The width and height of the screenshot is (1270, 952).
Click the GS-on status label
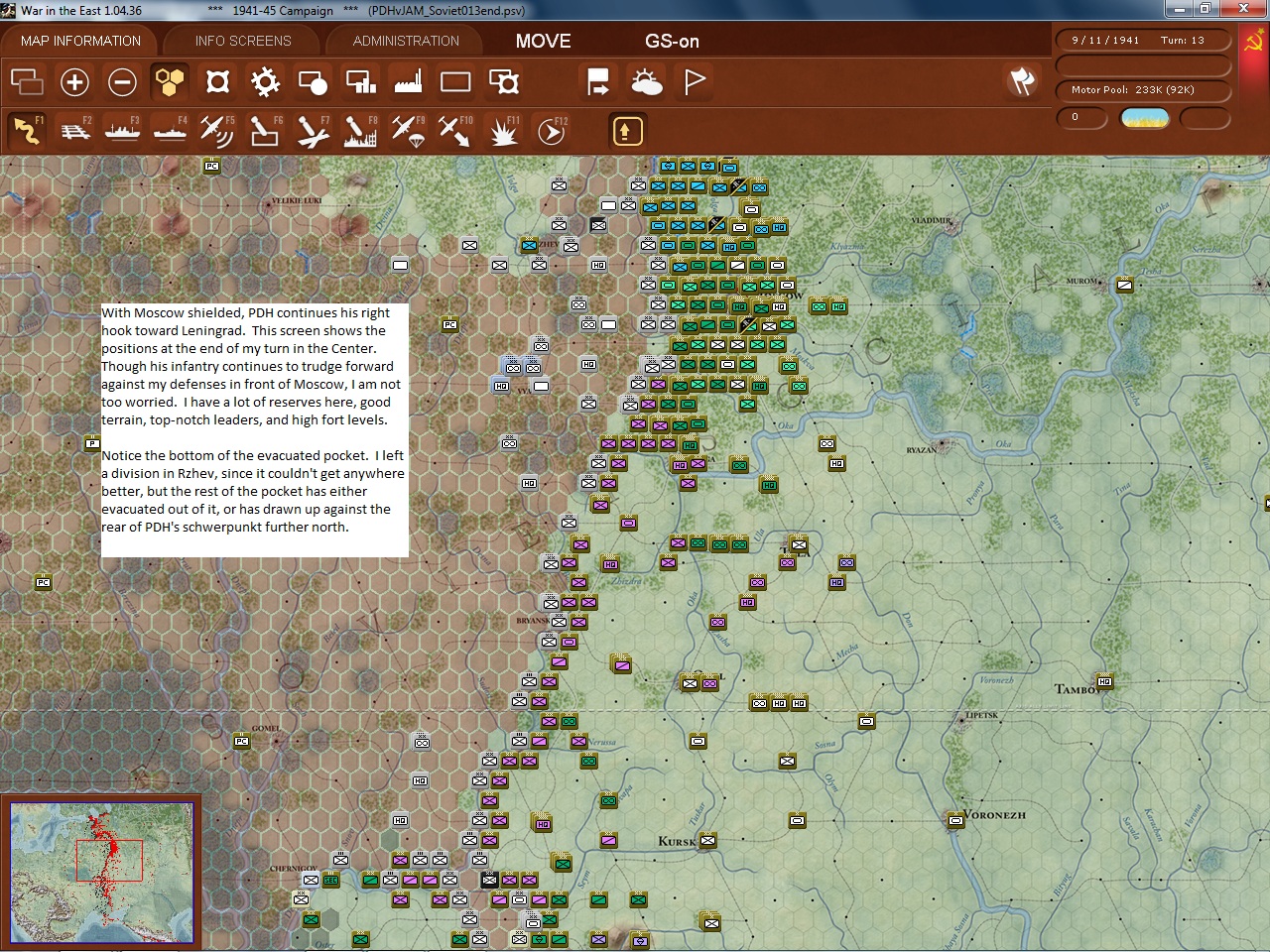pos(672,41)
